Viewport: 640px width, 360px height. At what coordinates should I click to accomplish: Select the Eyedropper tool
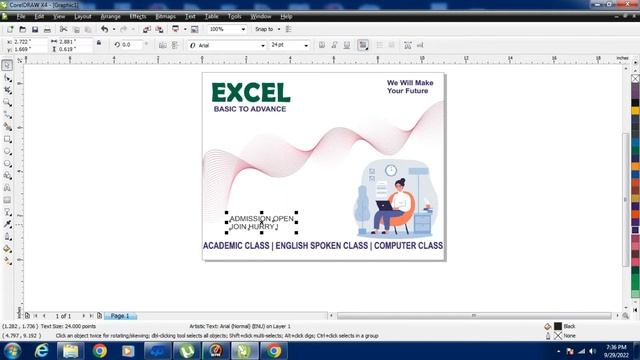pyautogui.click(x=7, y=224)
